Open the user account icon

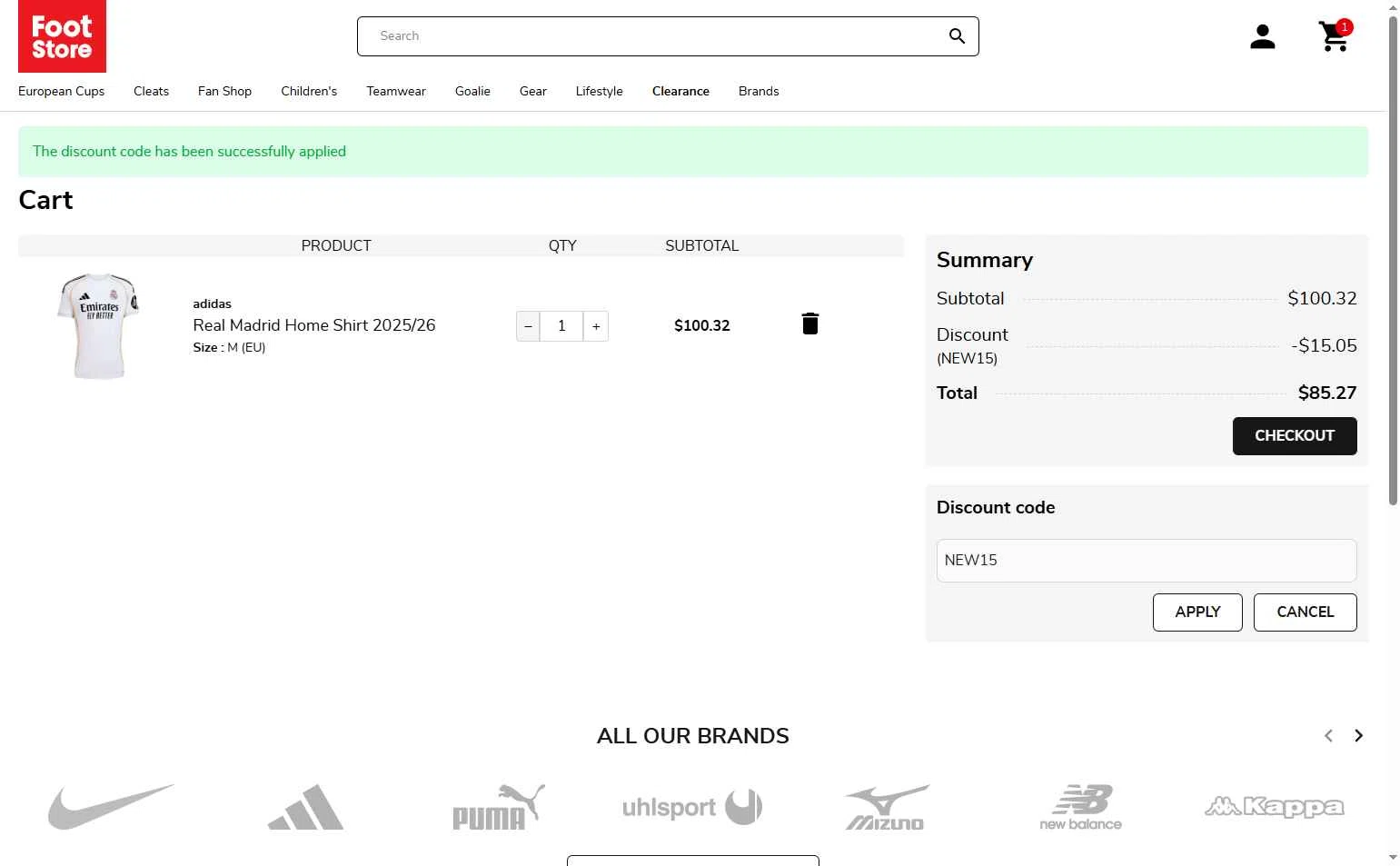click(1262, 36)
